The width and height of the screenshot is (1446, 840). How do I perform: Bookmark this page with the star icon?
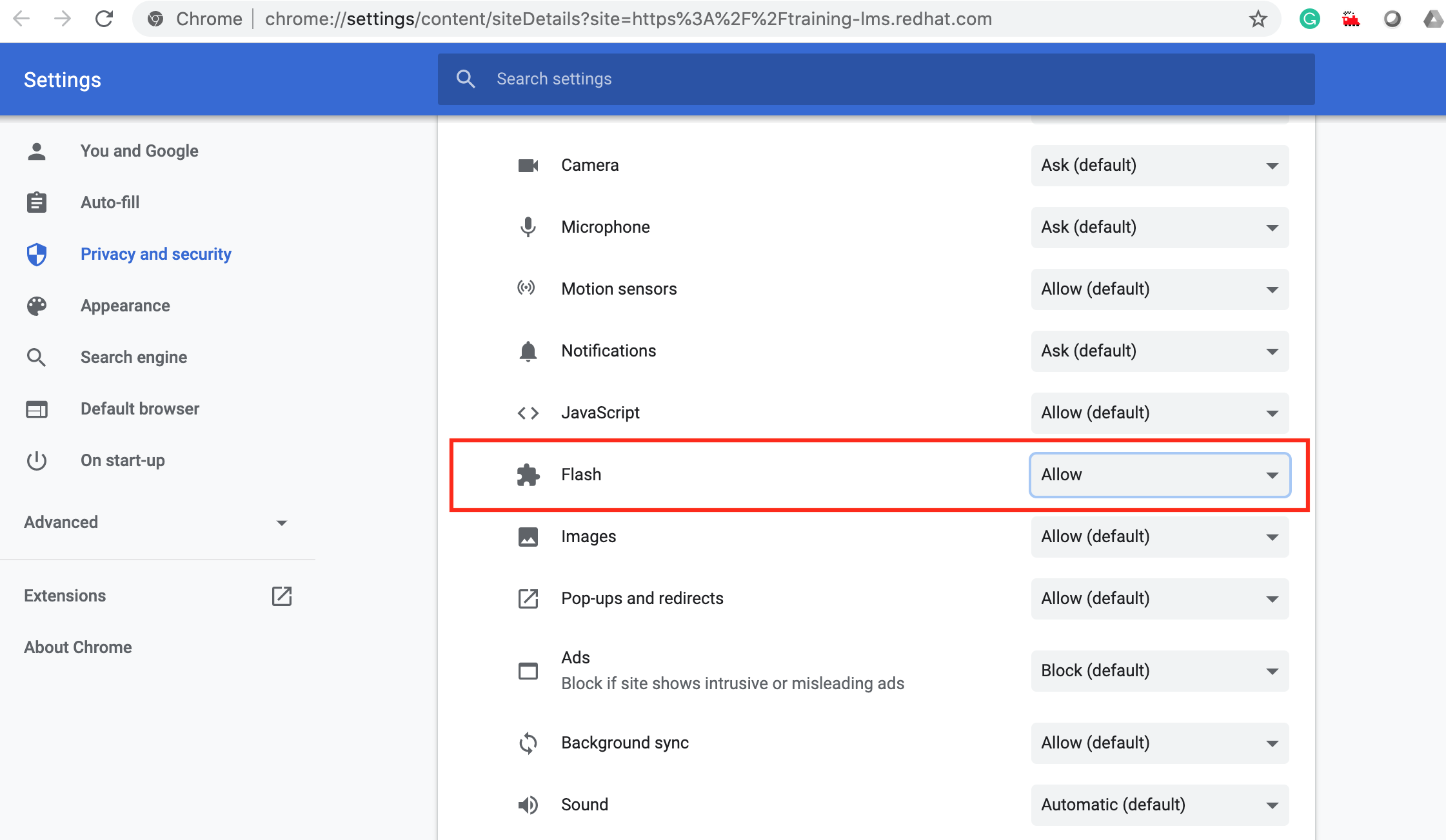coord(1258,19)
